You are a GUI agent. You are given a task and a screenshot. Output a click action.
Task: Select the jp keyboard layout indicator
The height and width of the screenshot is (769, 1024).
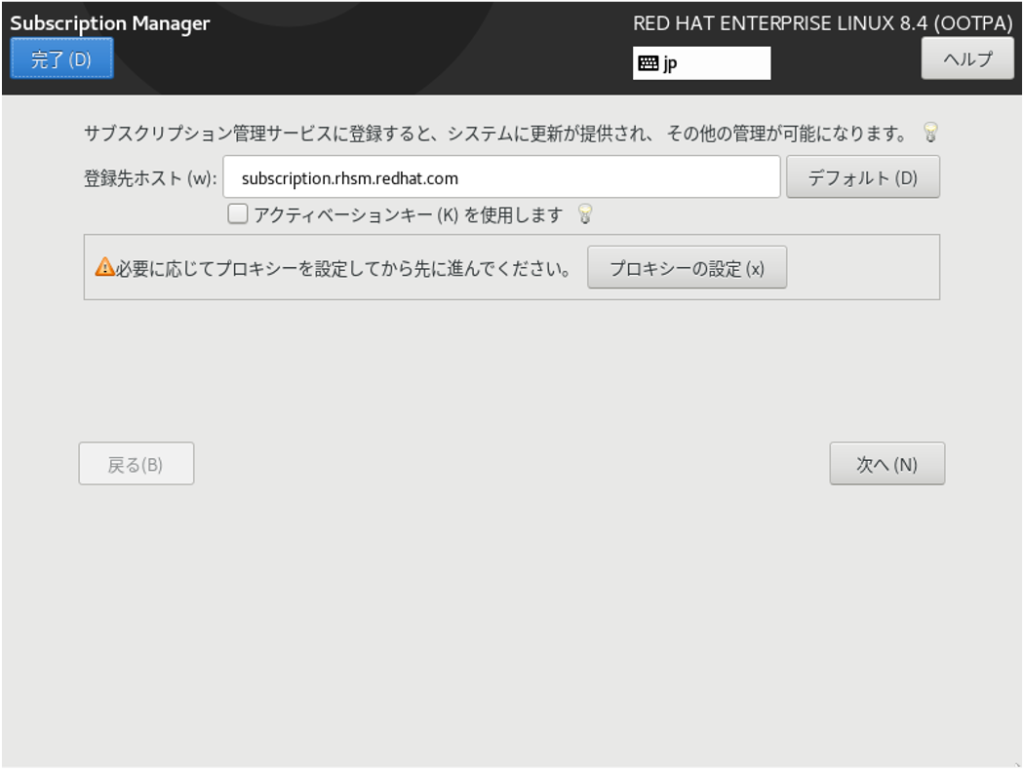click(701, 63)
